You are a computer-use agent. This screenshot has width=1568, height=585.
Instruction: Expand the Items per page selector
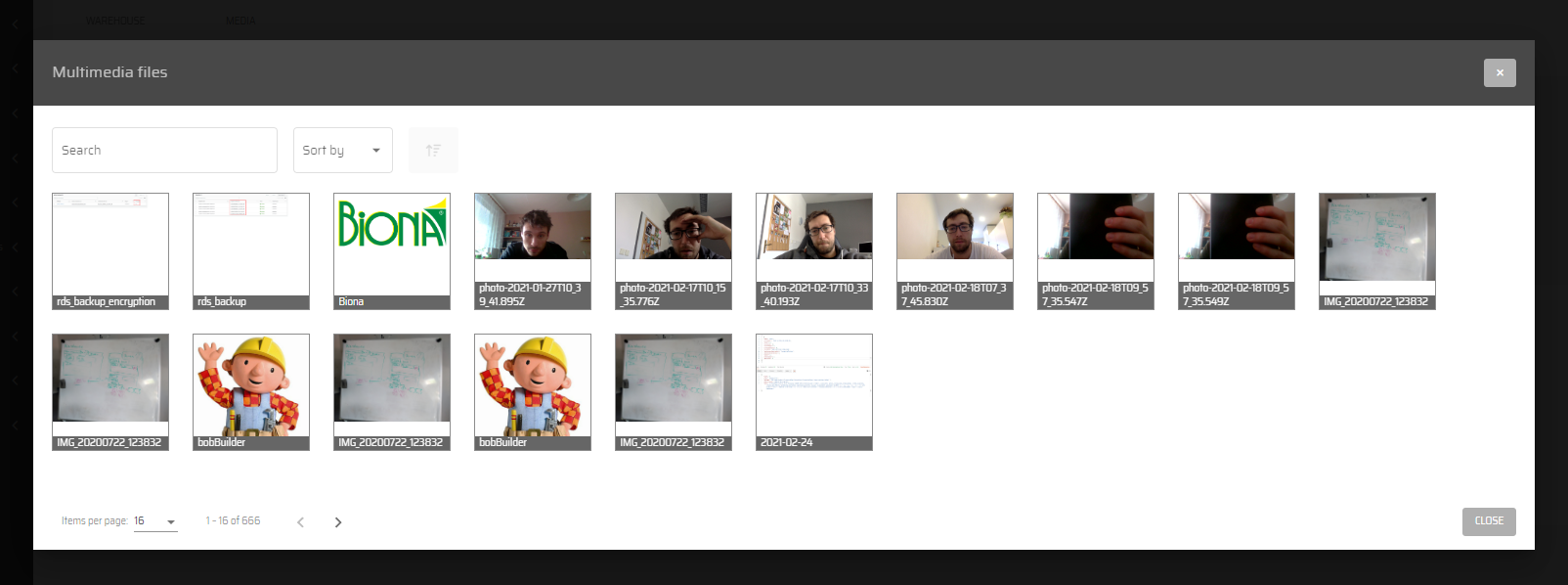[x=155, y=521]
